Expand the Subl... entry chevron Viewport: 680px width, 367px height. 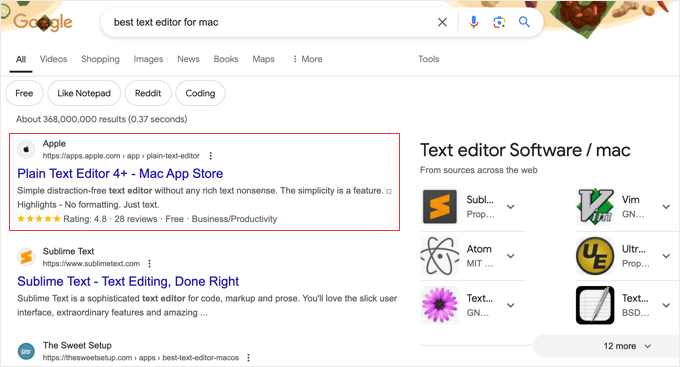click(x=511, y=206)
